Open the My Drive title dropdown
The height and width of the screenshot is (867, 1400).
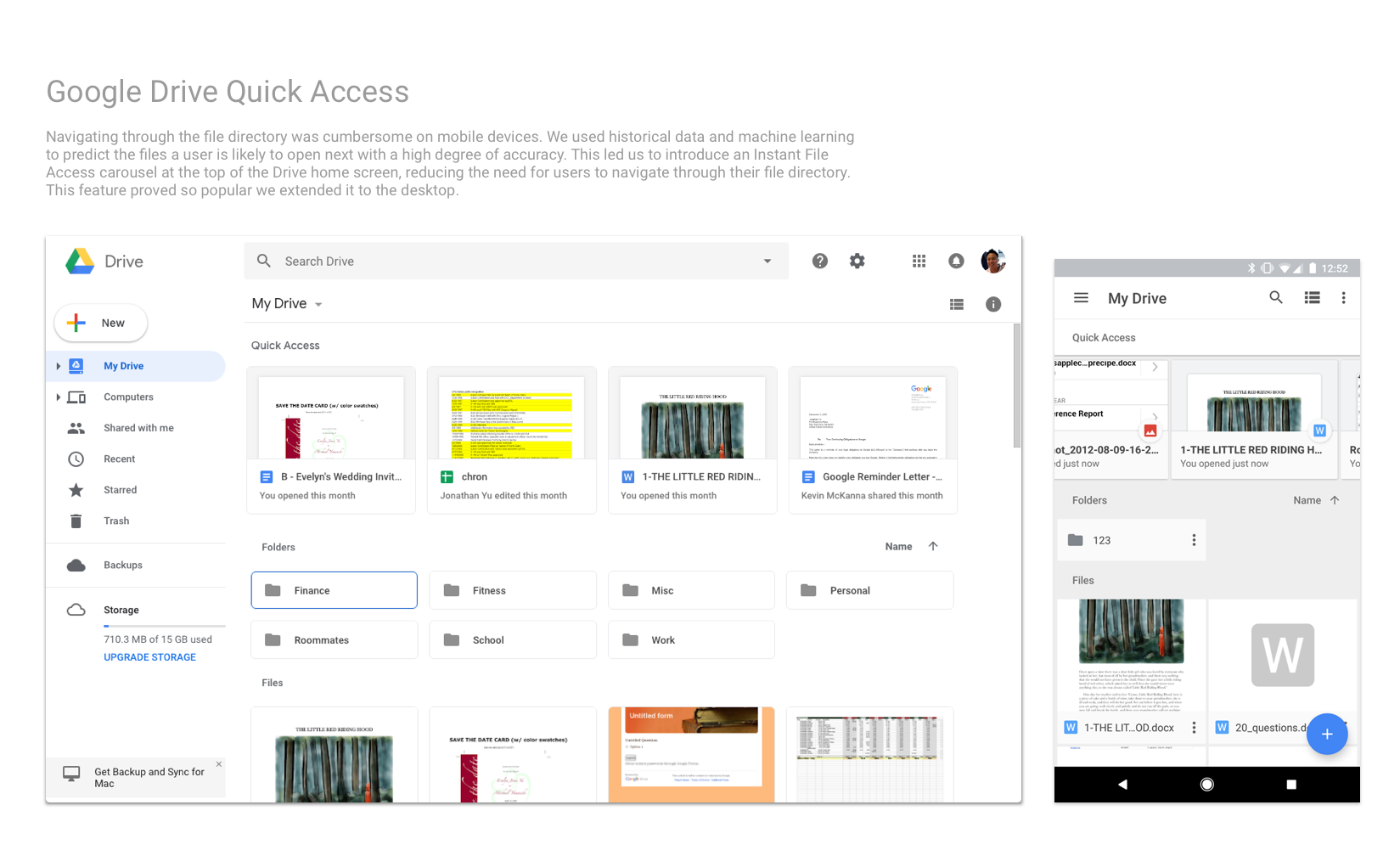click(x=318, y=305)
